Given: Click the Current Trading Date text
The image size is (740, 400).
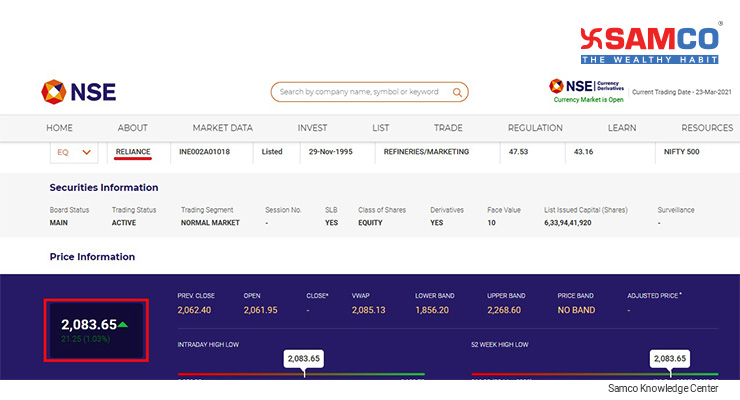Looking at the screenshot, I should (681, 92).
